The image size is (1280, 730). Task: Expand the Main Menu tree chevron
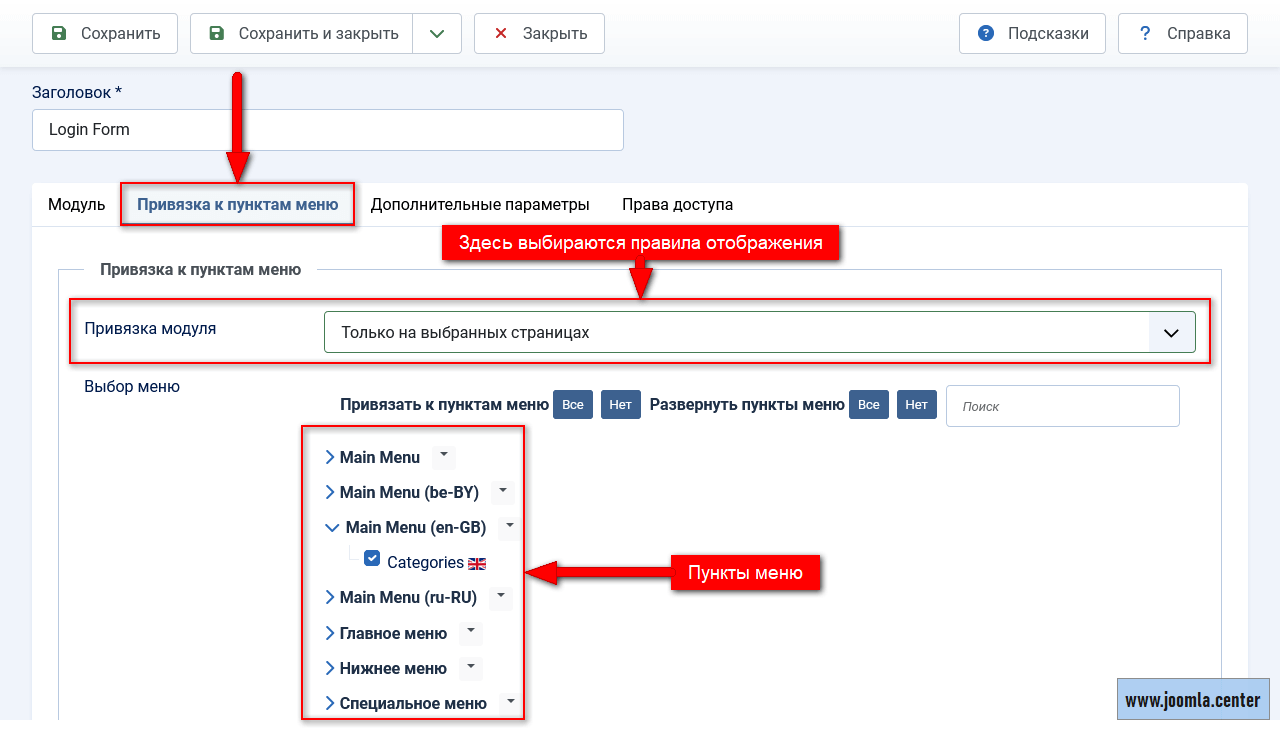point(330,457)
